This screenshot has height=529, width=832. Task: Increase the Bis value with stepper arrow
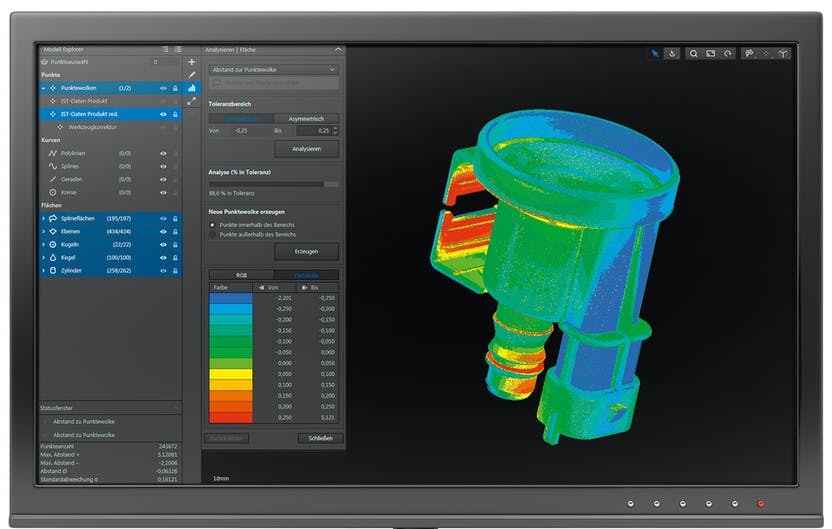(335, 128)
